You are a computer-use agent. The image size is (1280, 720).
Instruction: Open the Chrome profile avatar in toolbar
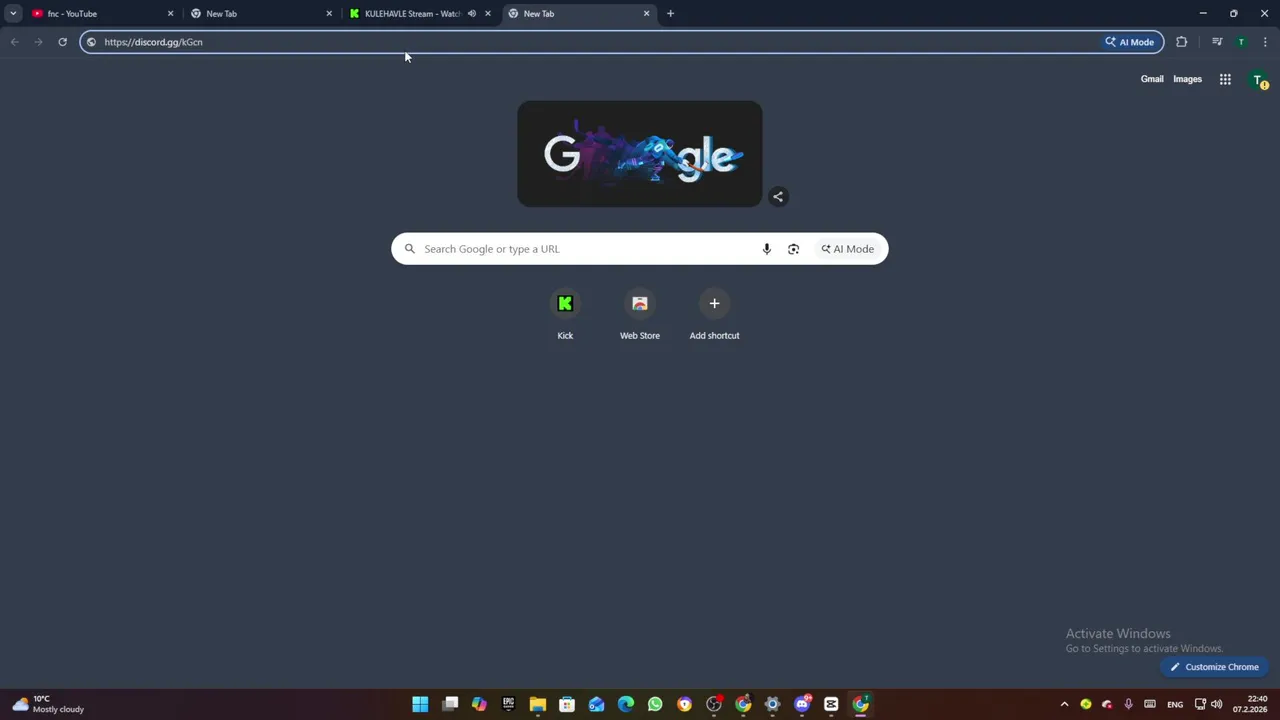click(1241, 42)
